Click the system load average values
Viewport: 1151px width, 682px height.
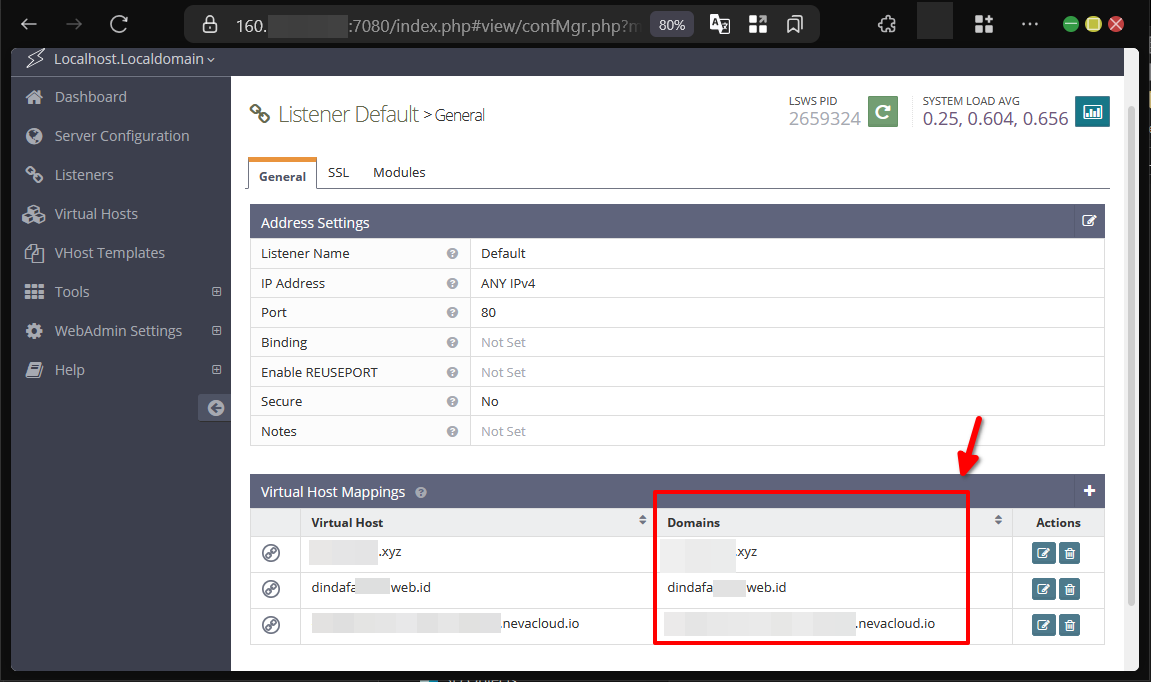(995, 119)
